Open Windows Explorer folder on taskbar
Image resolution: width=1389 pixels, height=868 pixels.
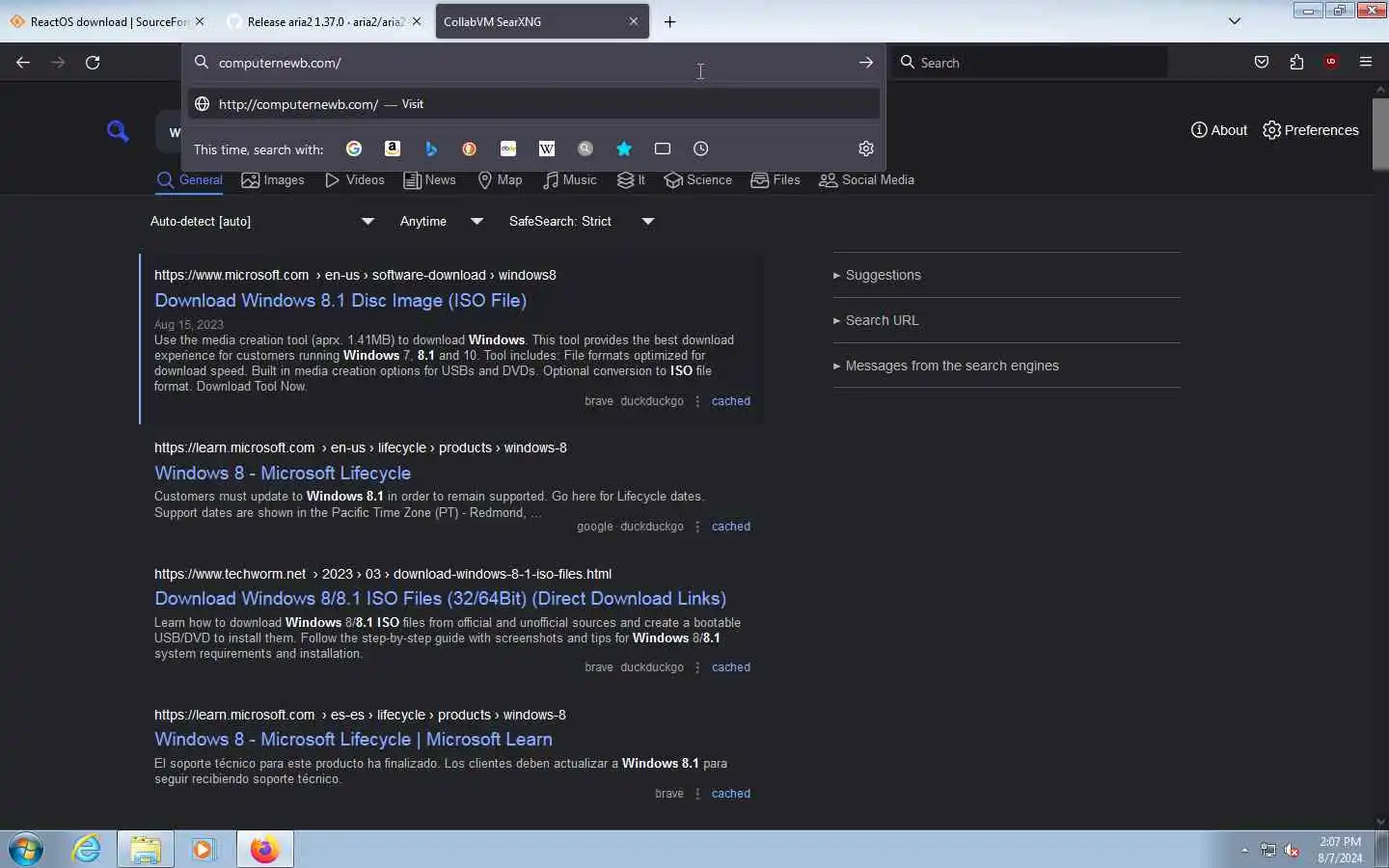tap(146, 850)
